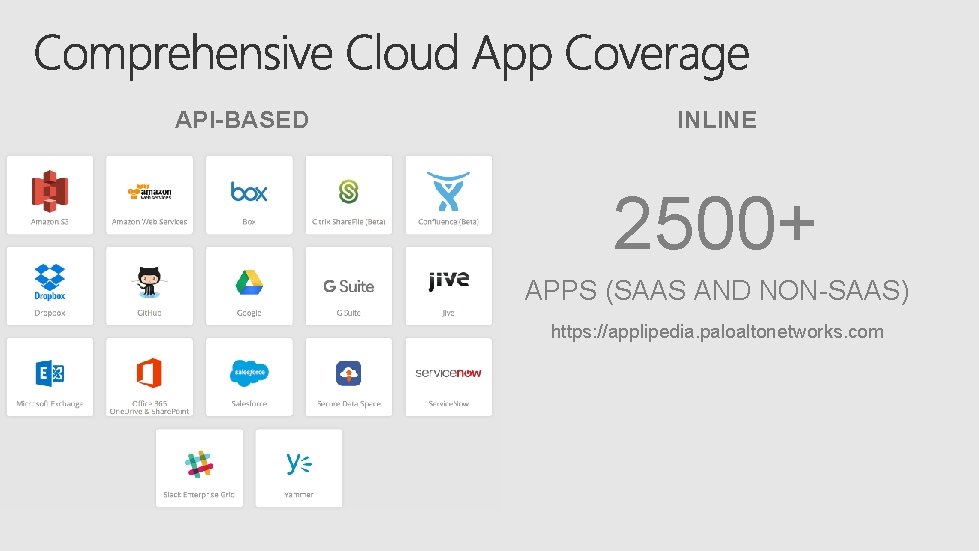Select the 2500+ number text
The image size is (979, 551).
pos(714,223)
